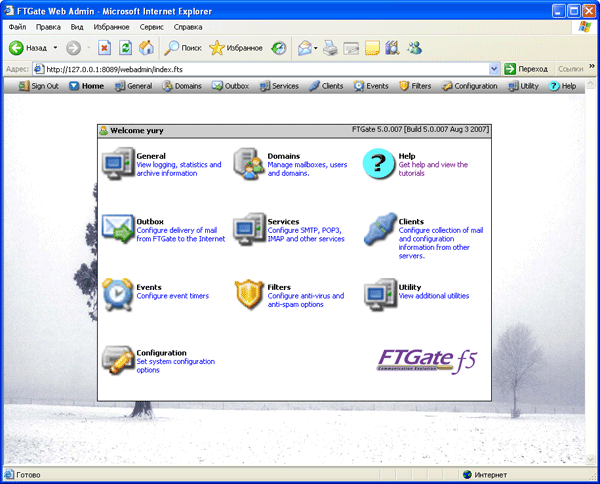The width and height of the screenshot is (600, 484).
Task: Open the Файл menu
Action: (x=17, y=27)
